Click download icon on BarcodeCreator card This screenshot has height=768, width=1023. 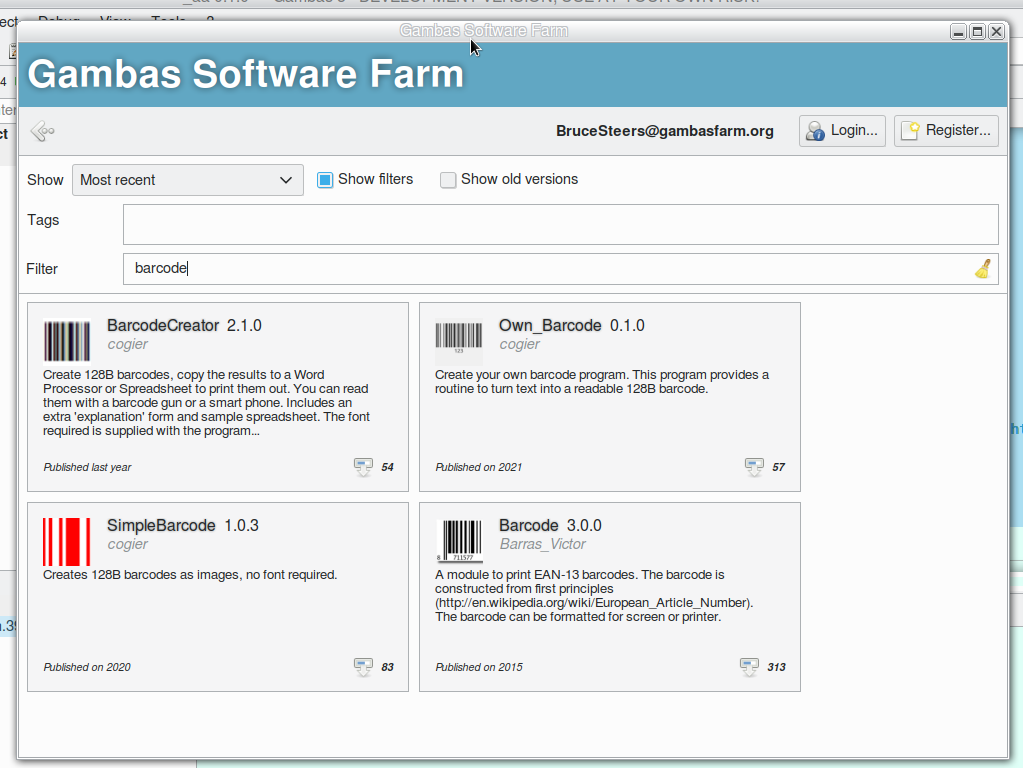click(363, 467)
